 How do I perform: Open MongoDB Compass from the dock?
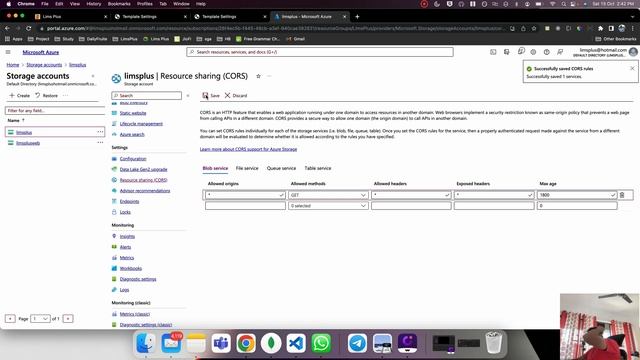pyautogui.click(x=271, y=343)
